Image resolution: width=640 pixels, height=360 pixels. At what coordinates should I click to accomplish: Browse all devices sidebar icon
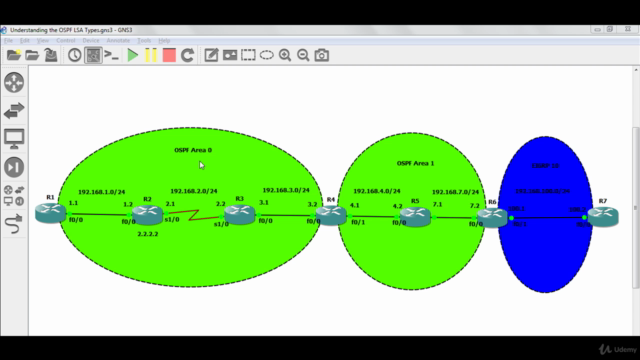(x=14, y=196)
